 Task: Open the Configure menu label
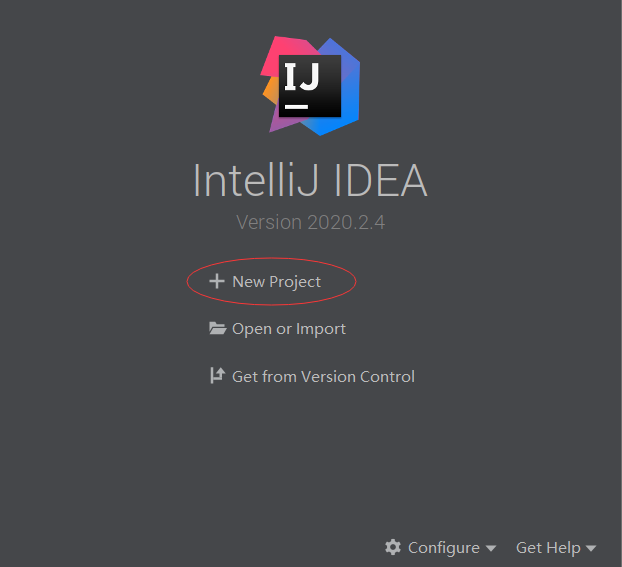point(443,547)
